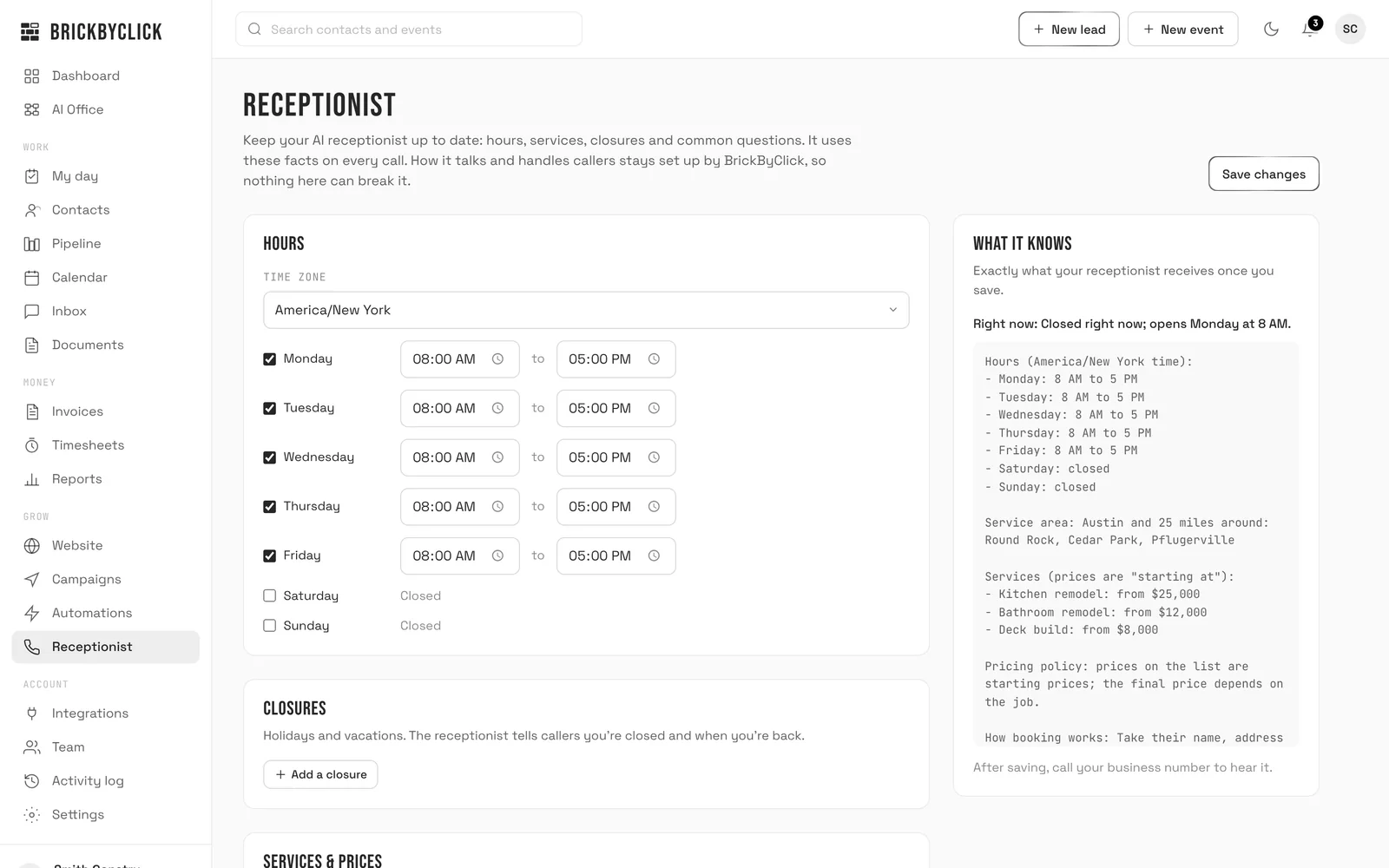This screenshot has height=868, width=1389.
Task: Enable the Saturday checkbox
Action: [269, 595]
